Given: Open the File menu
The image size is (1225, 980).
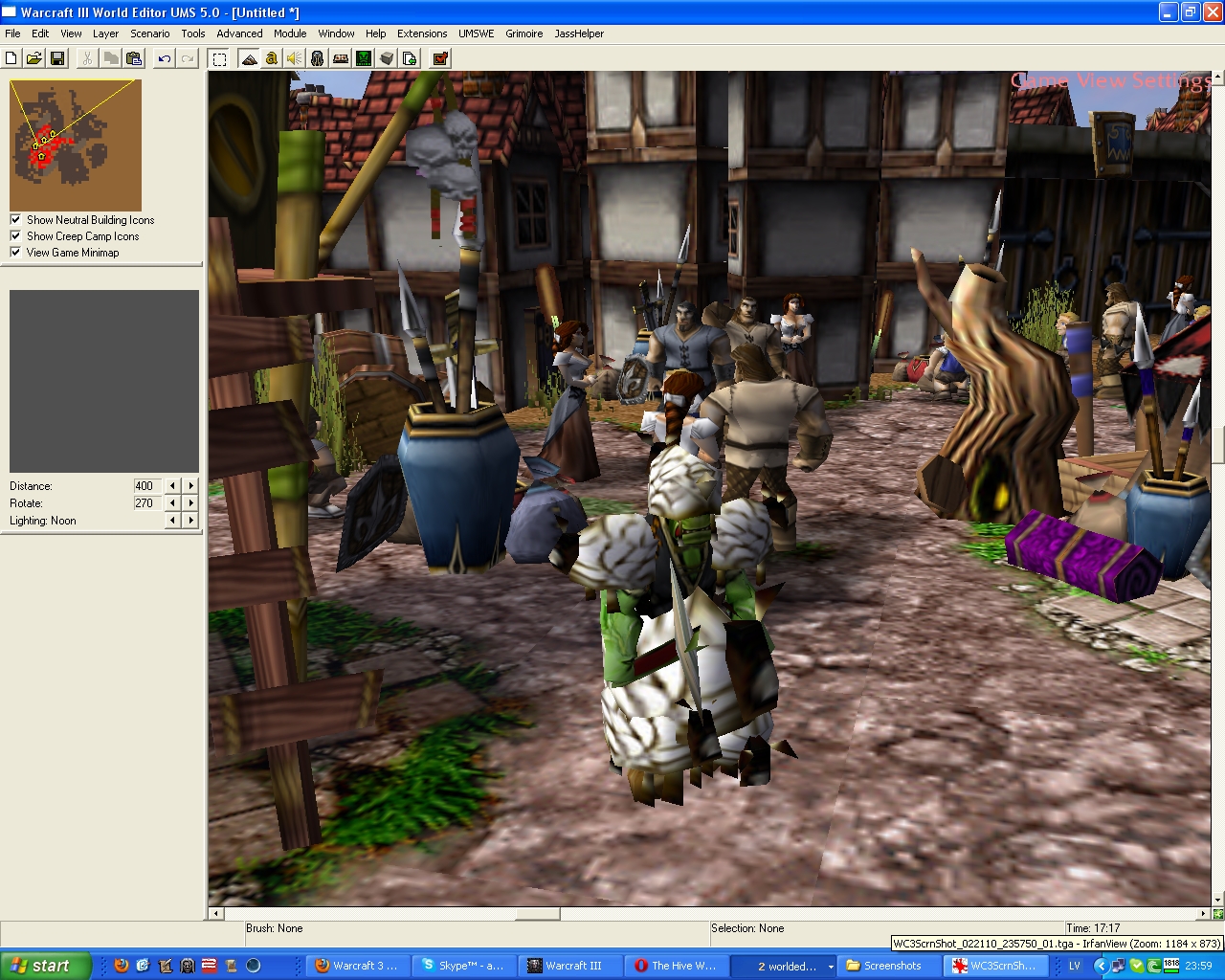Looking at the screenshot, I should pyautogui.click(x=12, y=33).
